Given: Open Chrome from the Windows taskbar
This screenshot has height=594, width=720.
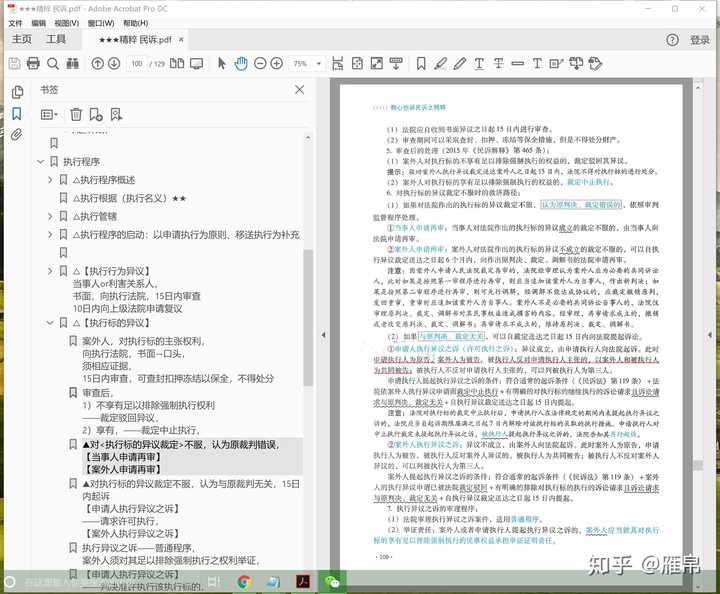Looking at the screenshot, I should pyautogui.click(x=243, y=581).
